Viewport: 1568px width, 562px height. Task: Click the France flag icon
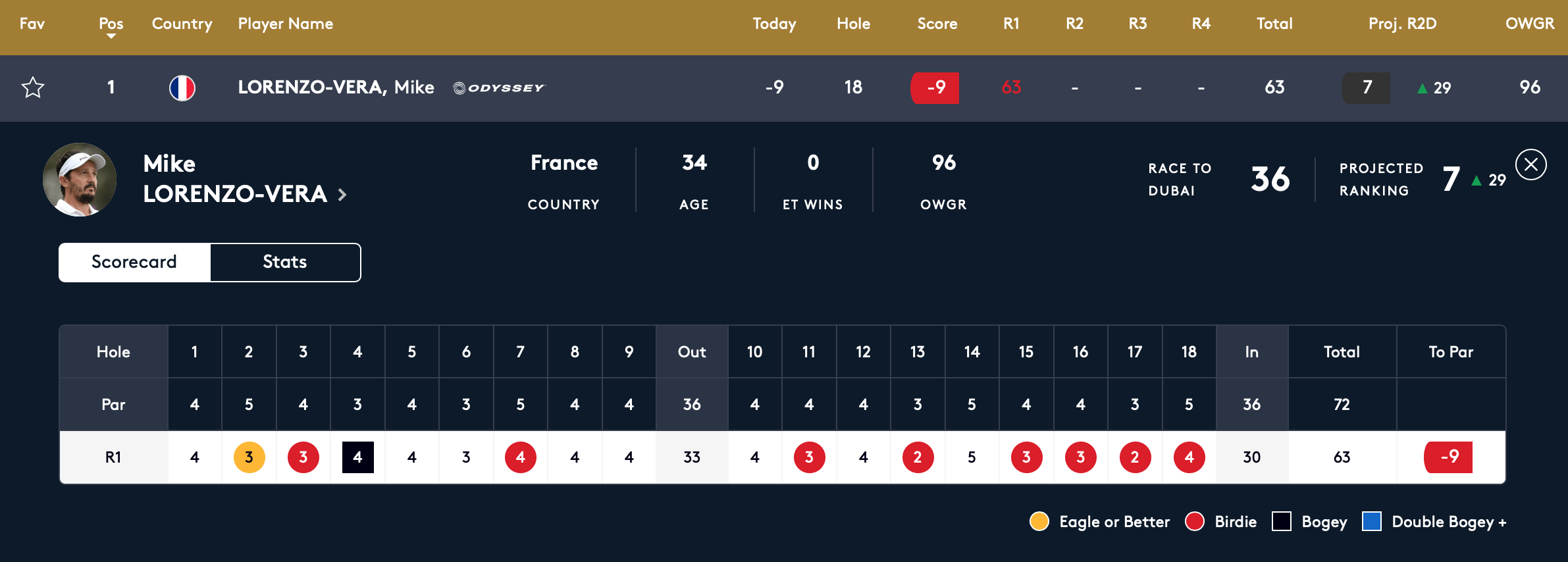pos(182,88)
